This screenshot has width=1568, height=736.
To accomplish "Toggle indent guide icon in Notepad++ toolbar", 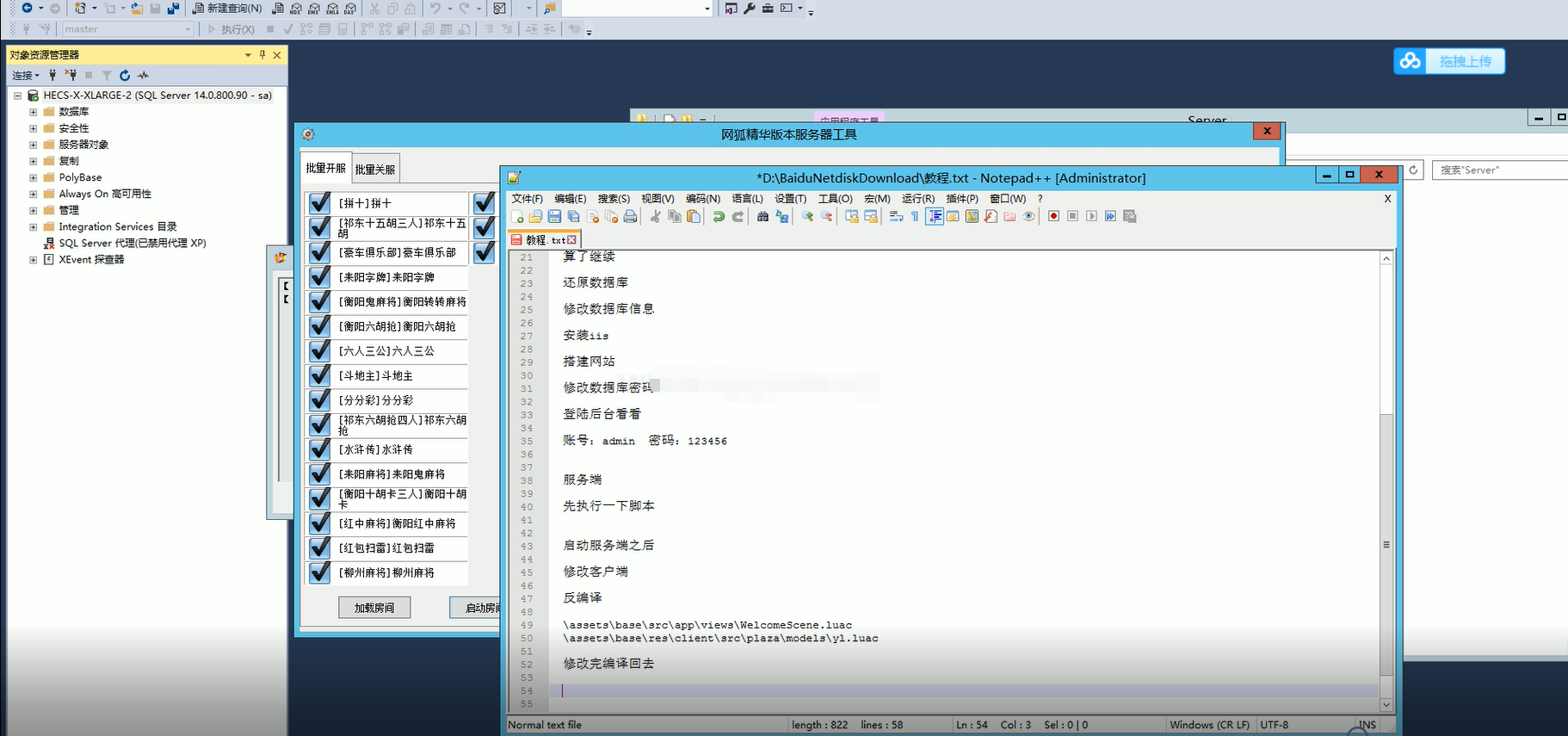I will click(935, 216).
